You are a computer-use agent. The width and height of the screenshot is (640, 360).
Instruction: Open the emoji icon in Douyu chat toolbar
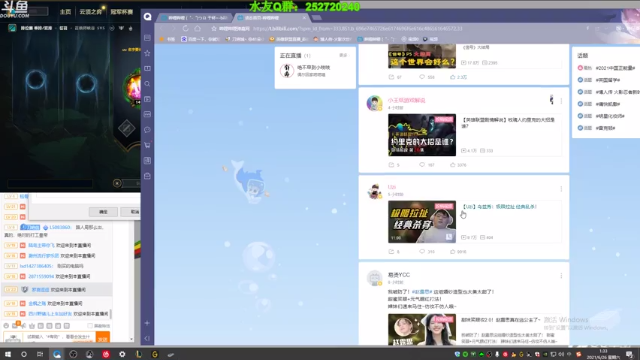click(6, 326)
